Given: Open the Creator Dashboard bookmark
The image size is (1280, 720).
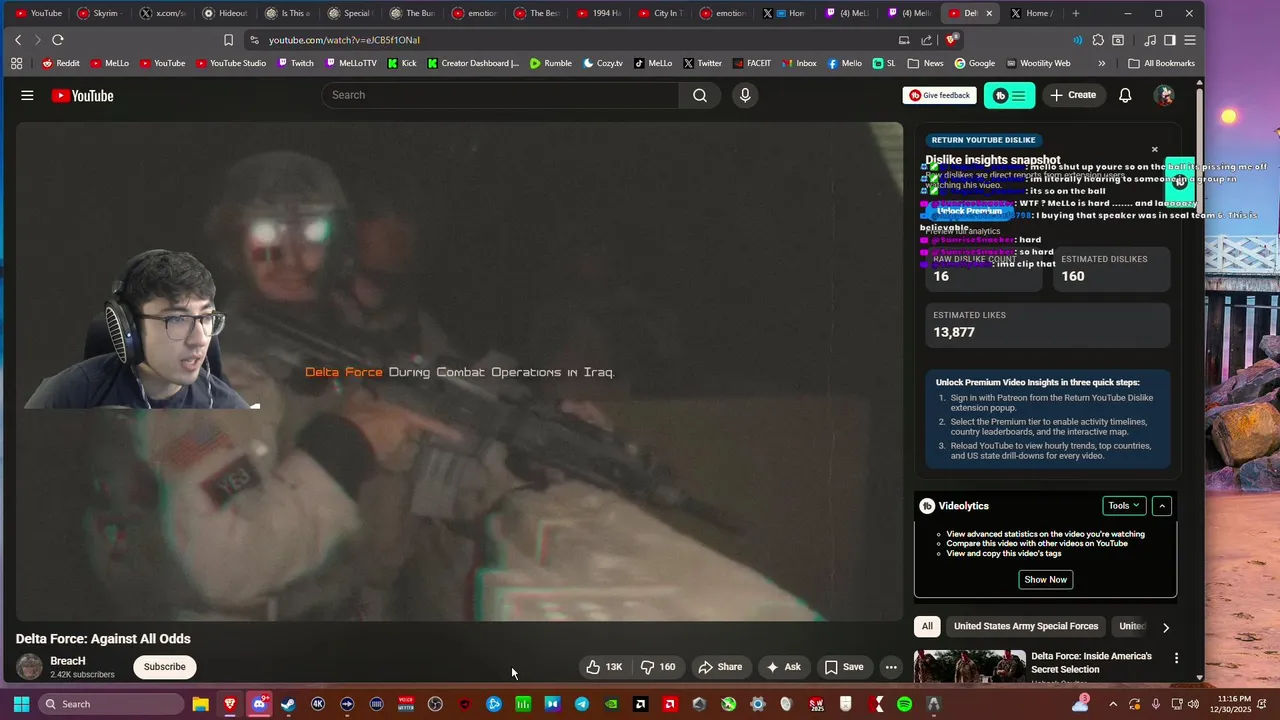Looking at the screenshot, I should point(473,63).
